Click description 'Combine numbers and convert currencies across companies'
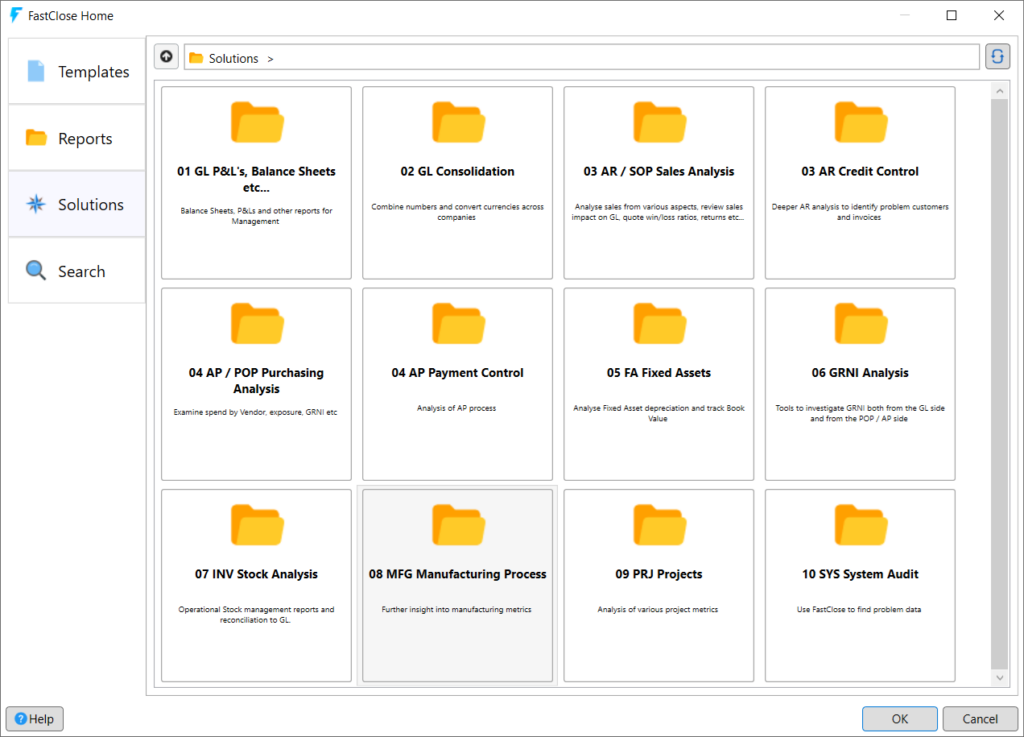This screenshot has width=1024, height=737. point(457,212)
